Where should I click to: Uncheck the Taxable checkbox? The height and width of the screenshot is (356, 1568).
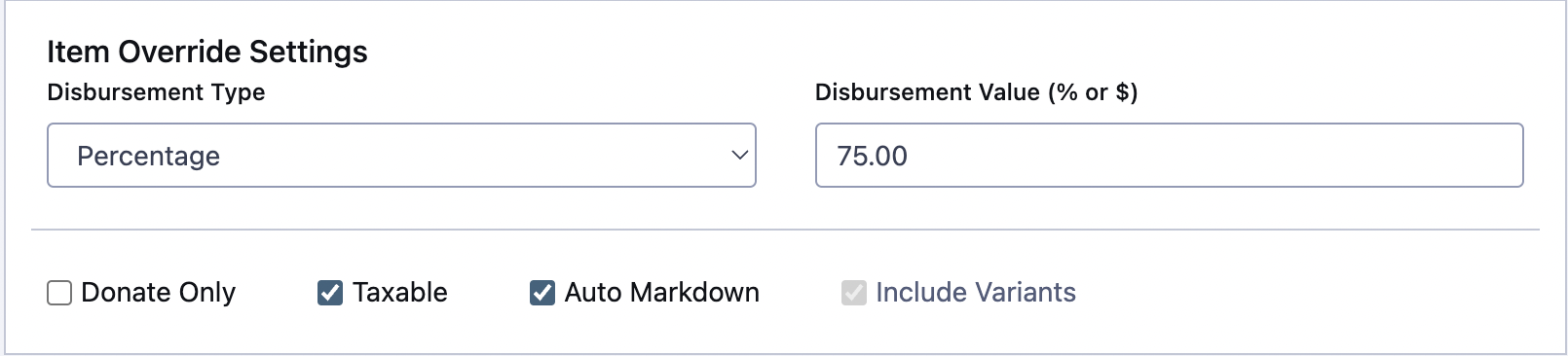(330, 293)
